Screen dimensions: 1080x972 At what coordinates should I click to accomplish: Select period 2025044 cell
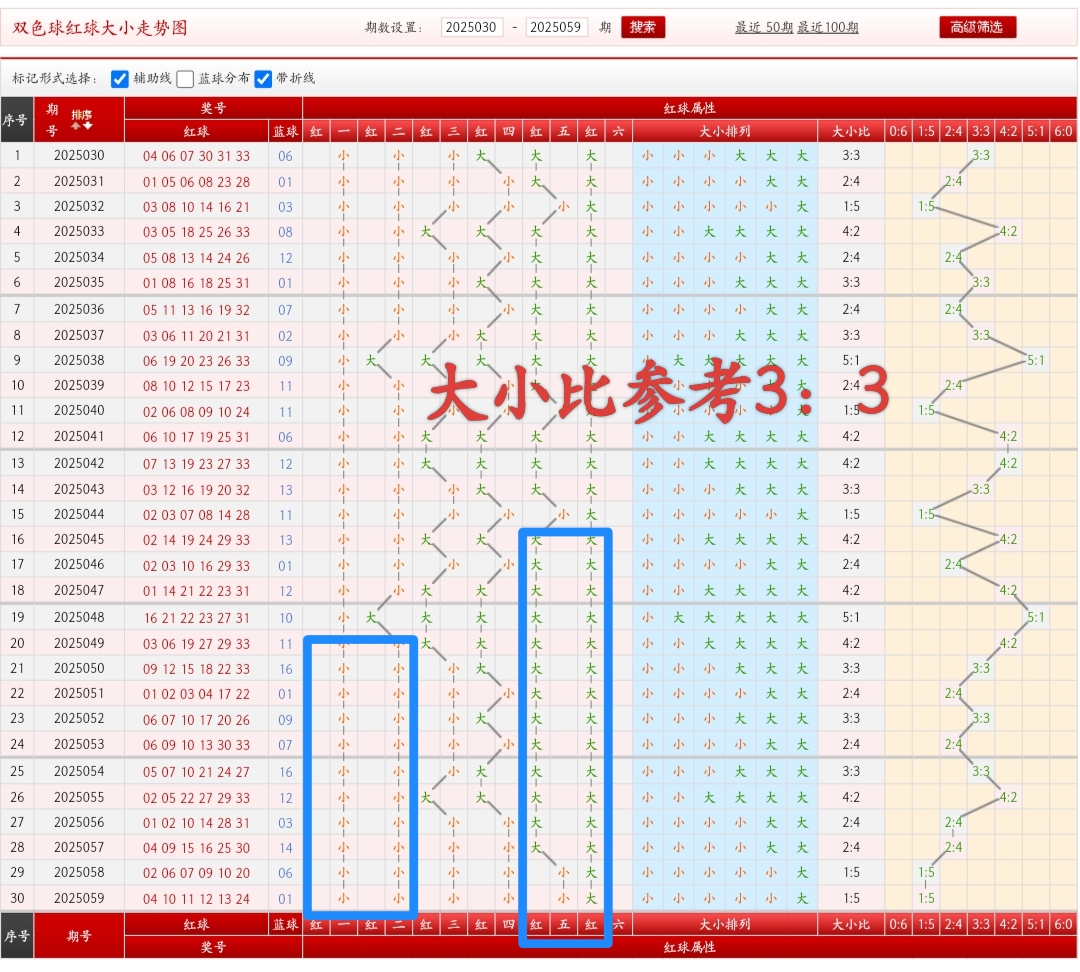[x=79, y=515]
